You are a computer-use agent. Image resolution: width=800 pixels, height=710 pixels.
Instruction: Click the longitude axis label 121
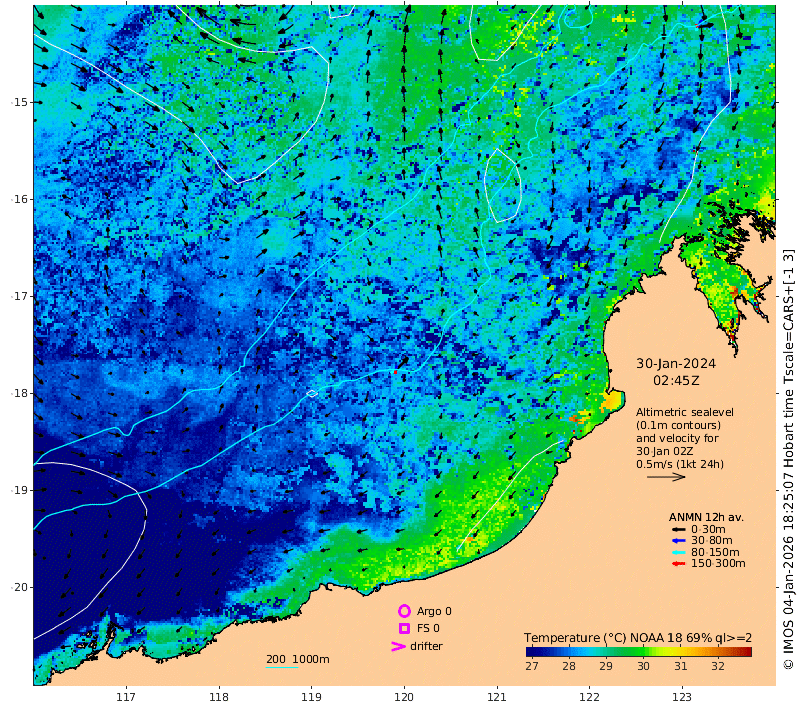coord(497,697)
